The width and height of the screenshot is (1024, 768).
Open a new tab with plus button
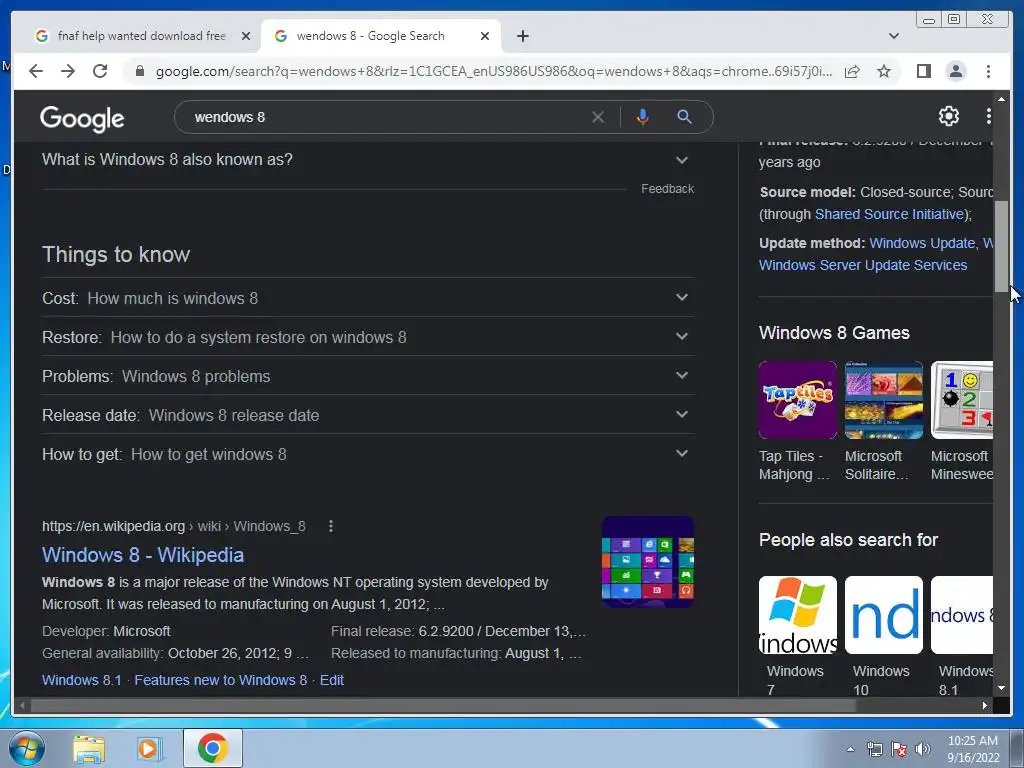522,36
